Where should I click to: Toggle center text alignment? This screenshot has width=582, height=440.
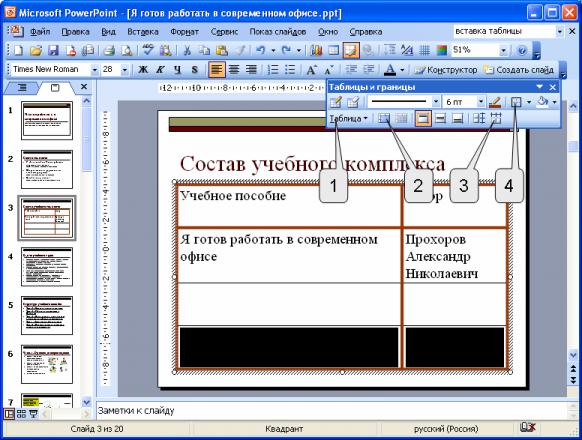tap(234, 69)
